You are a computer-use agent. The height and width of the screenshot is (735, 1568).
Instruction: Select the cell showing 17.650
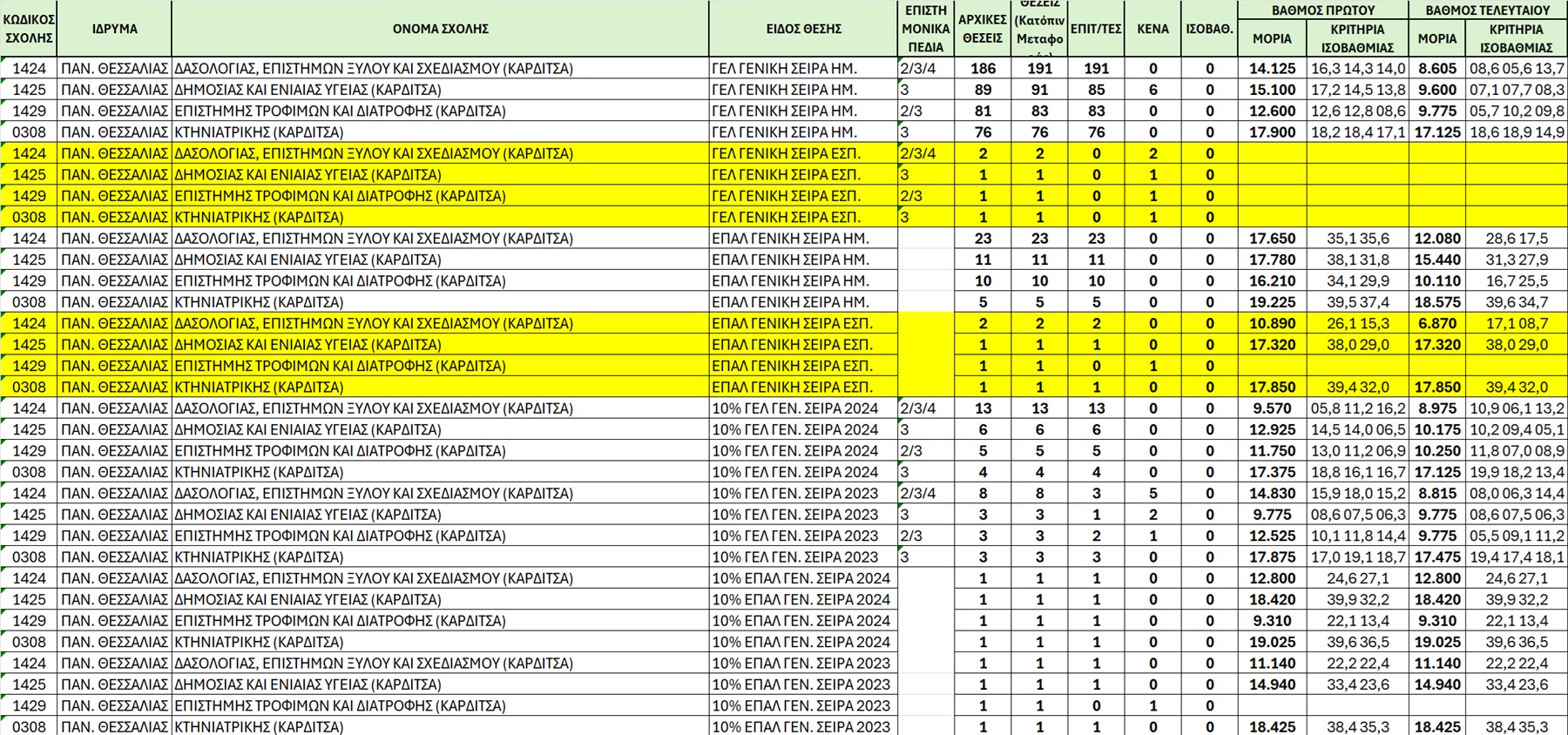(1272, 239)
